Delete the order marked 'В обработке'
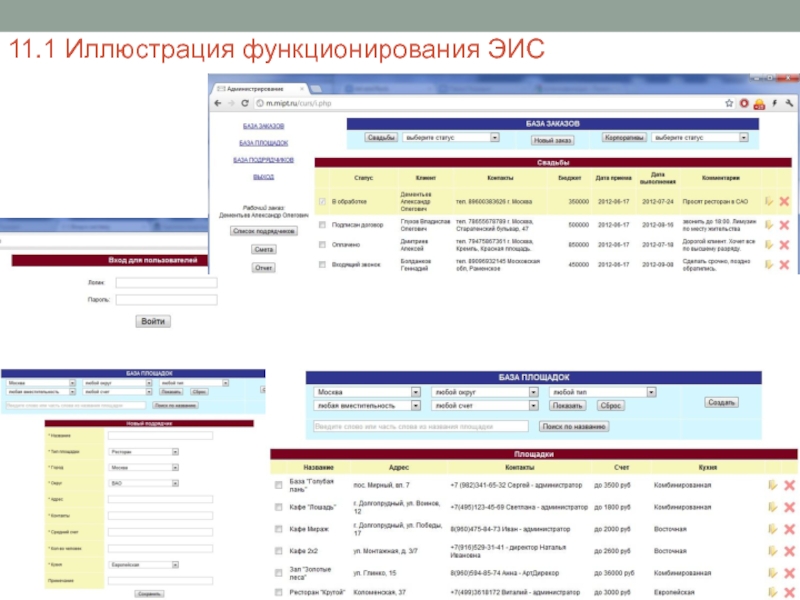 coord(784,202)
